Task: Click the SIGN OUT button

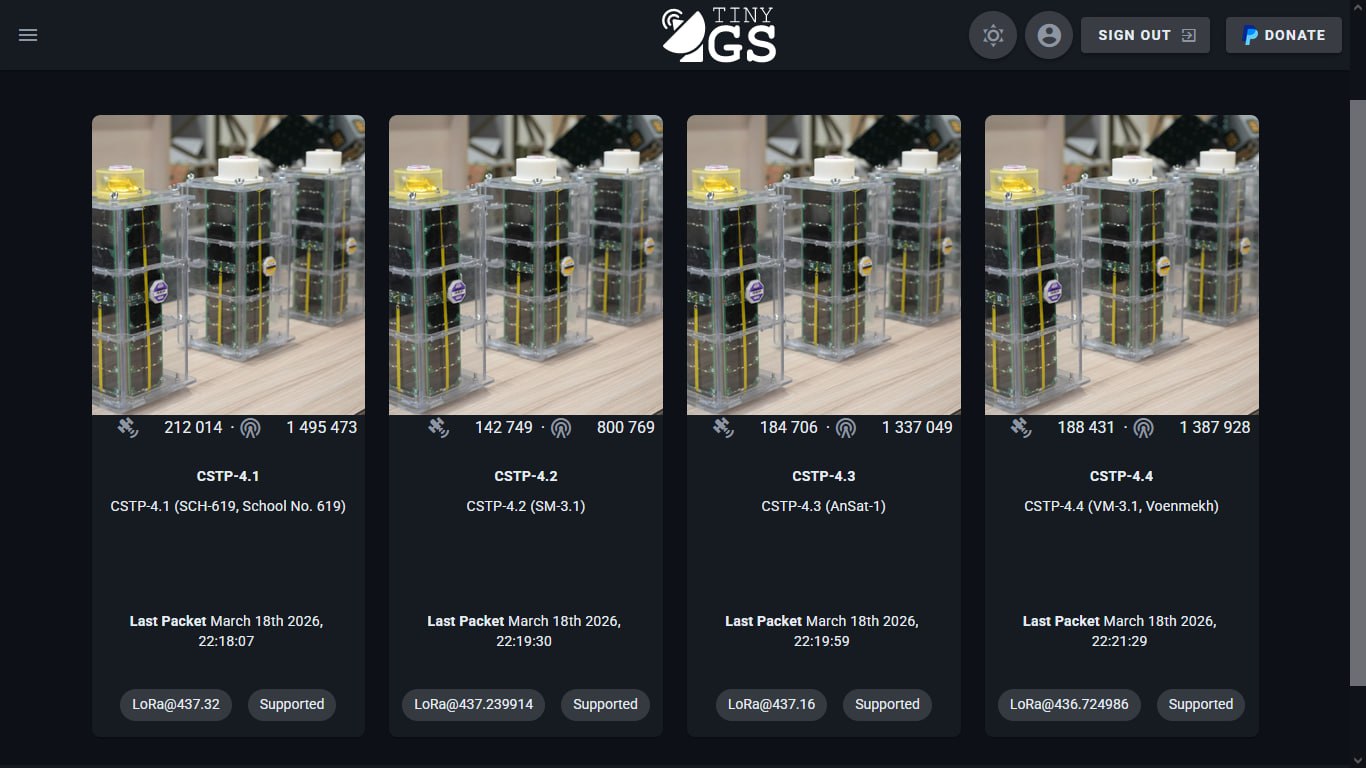Action: point(1146,35)
